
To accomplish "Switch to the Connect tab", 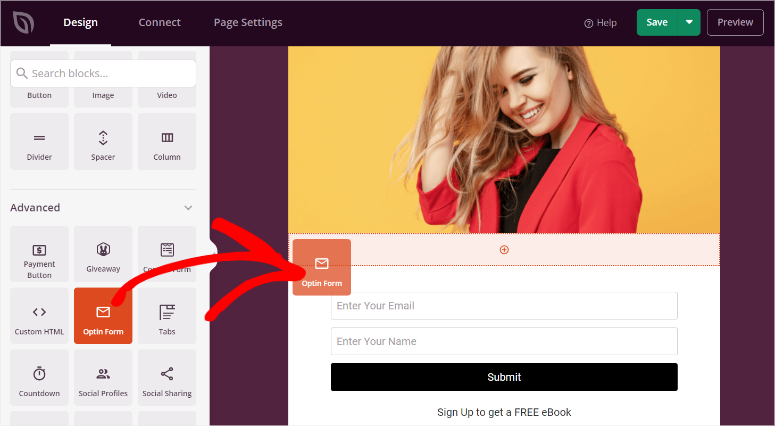I will click(160, 22).
